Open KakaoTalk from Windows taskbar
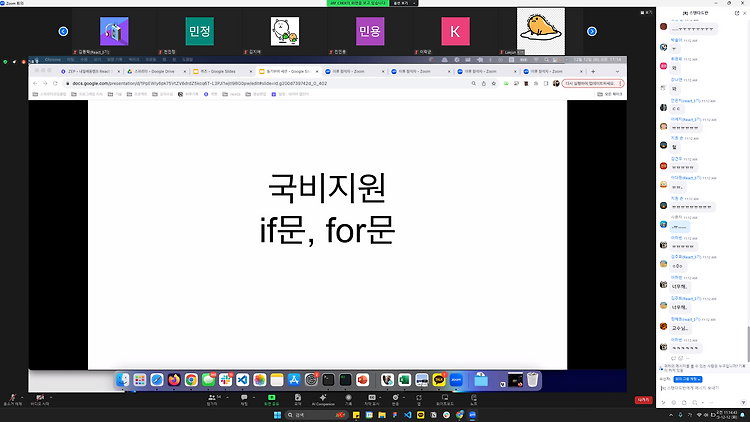 point(420,415)
